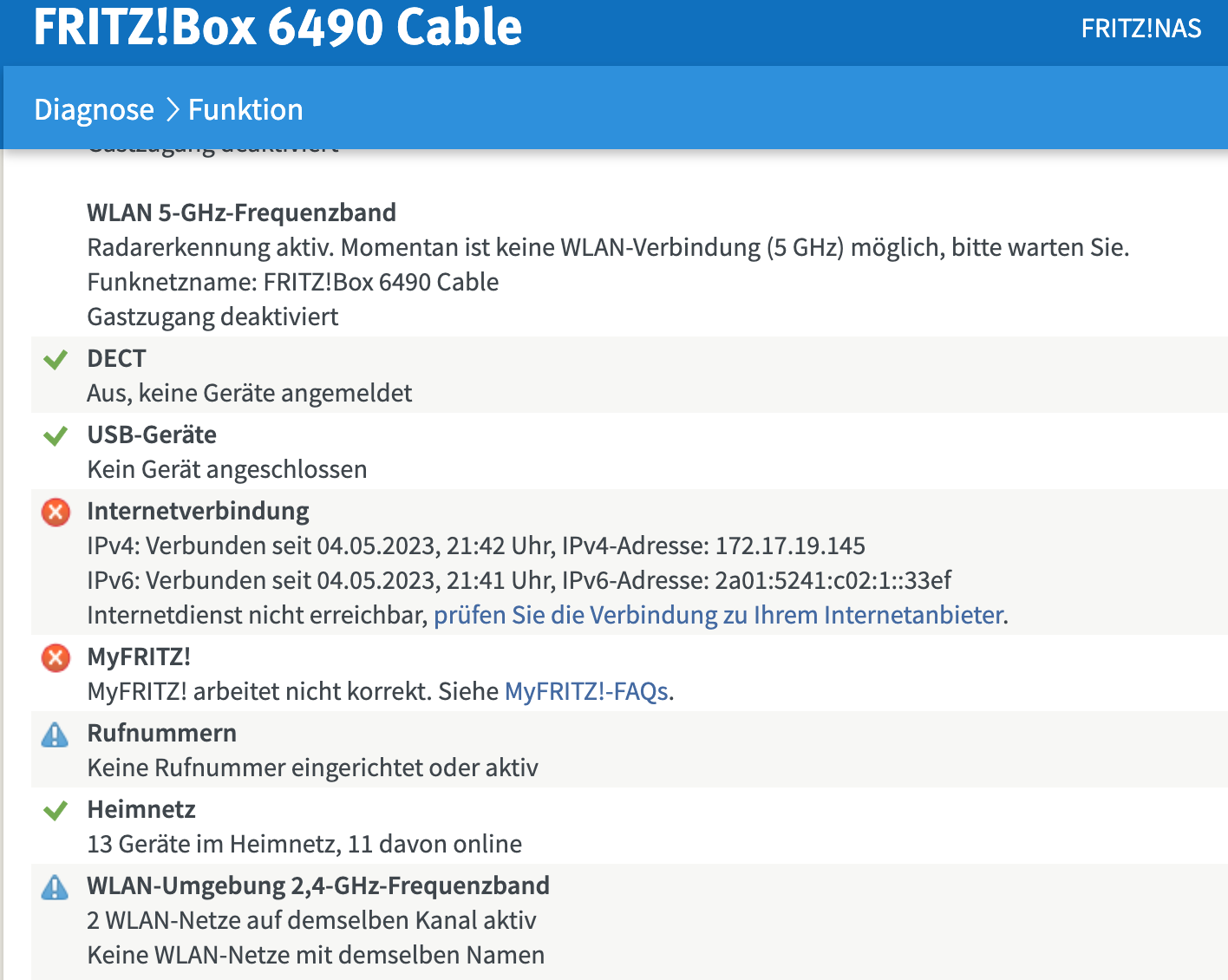Click green checkmark icon beside USB-Geräte
This screenshot has height=980, width=1228.
56,435
